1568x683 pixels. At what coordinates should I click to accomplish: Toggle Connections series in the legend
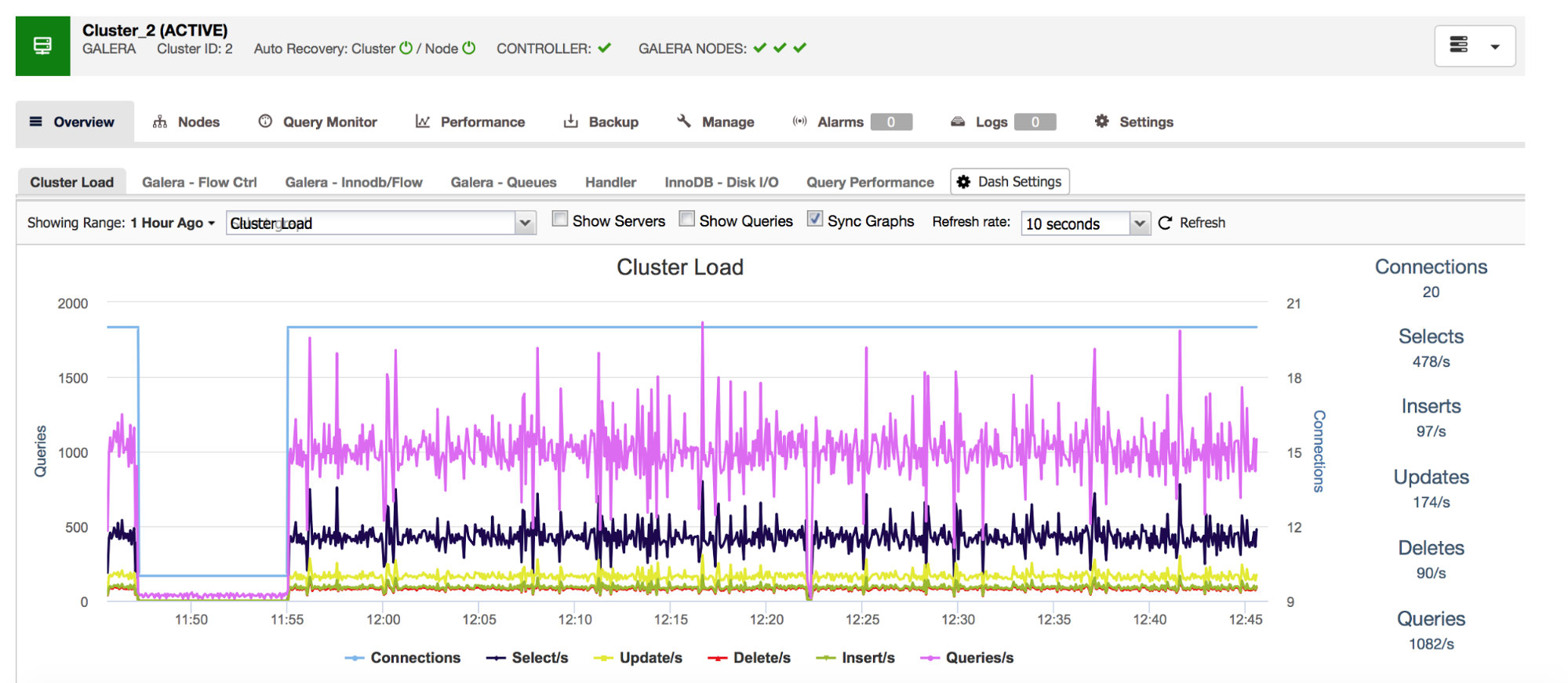pos(402,658)
